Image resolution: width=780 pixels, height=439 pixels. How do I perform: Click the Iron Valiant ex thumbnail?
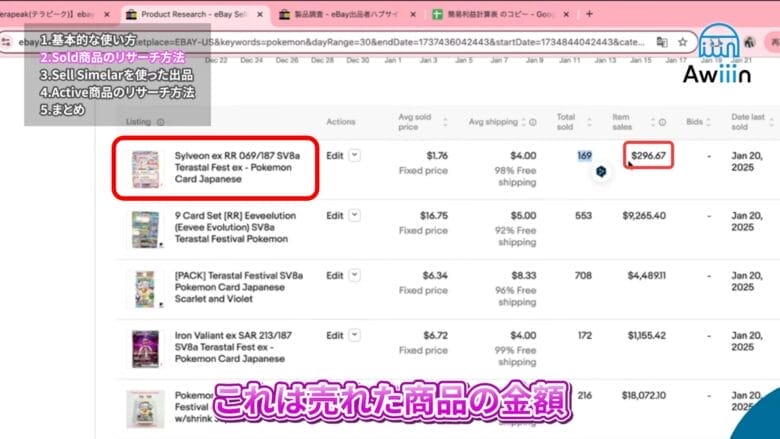tap(145, 350)
